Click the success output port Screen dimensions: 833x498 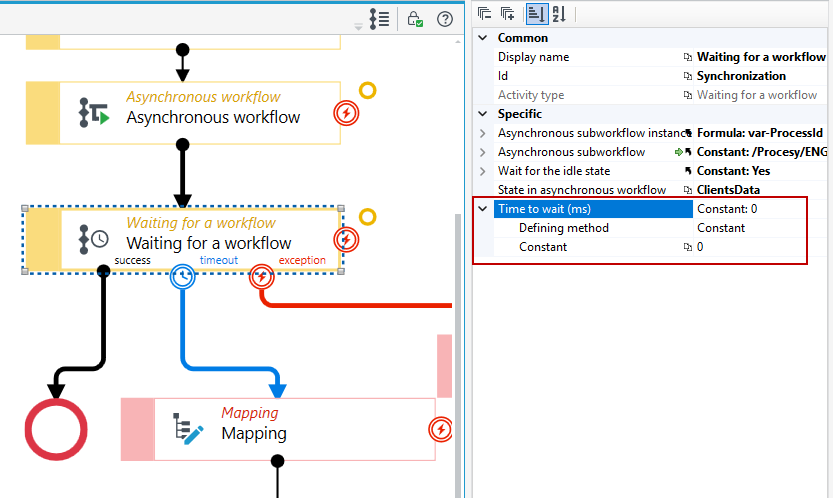(104, 272)
